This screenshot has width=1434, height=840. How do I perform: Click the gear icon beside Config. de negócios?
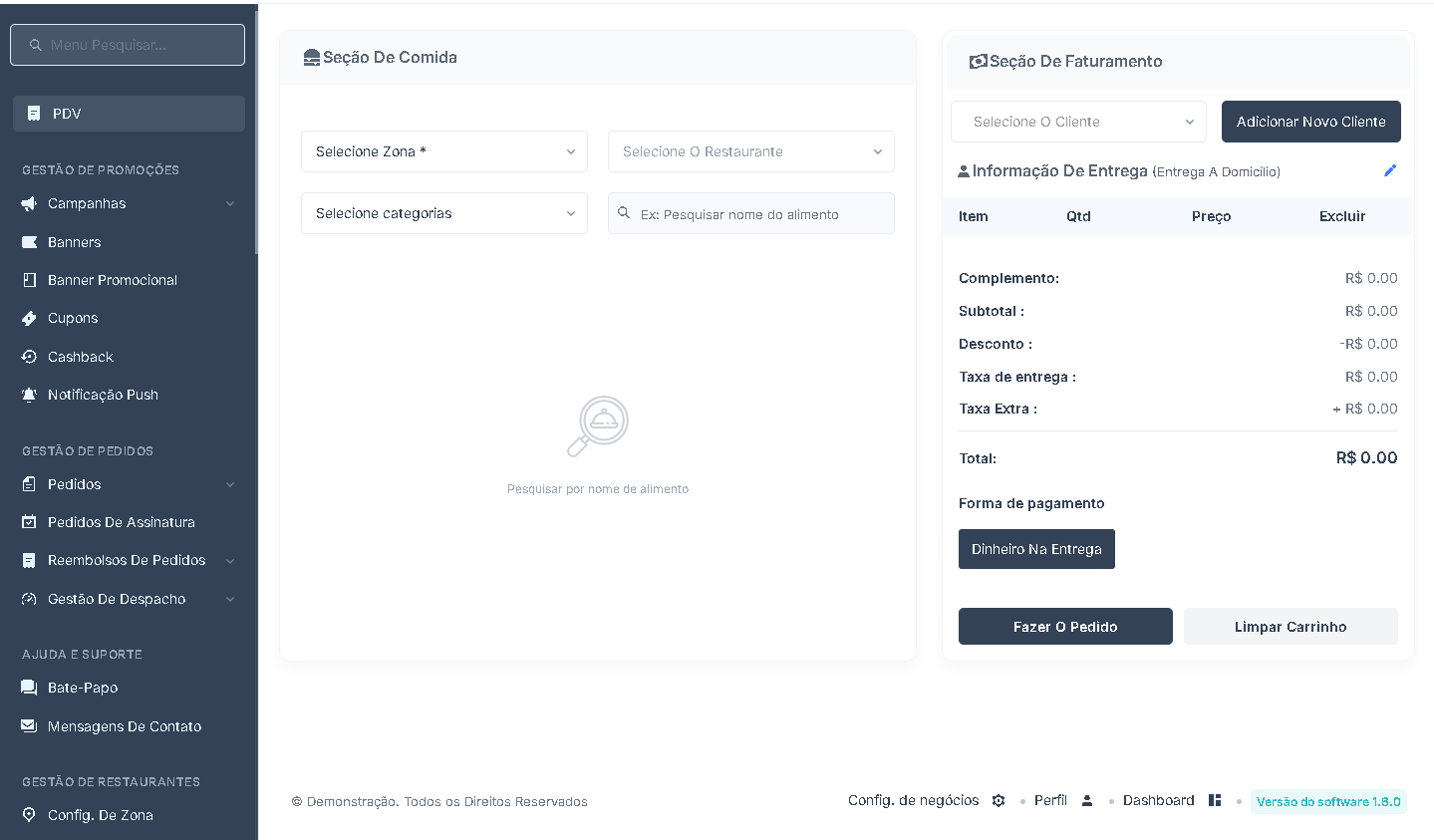point(999,801)
